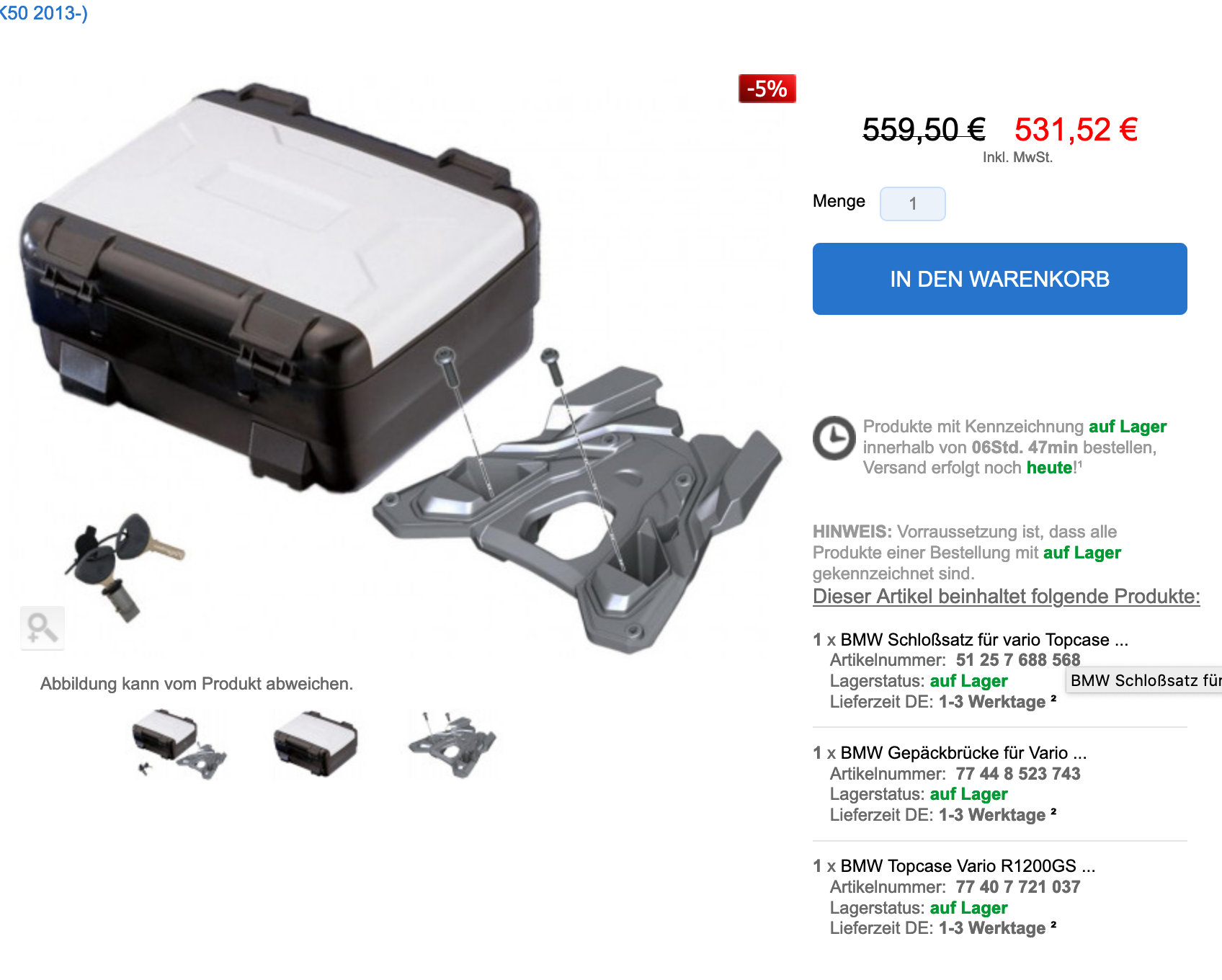Click article number 51 25 7 688 568
This screenshot has width=1222, height=980.
[1018, 660]
